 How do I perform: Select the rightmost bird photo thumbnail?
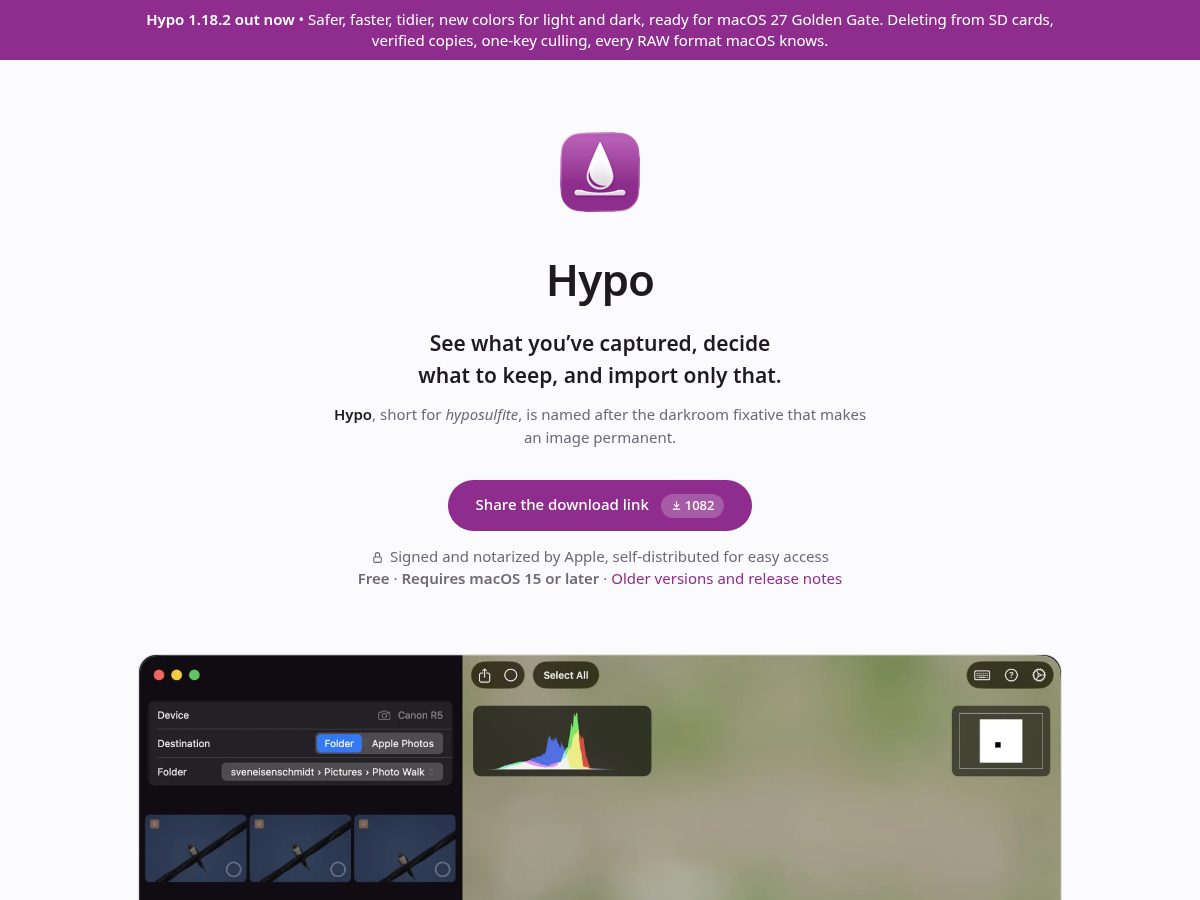tap(405, 848)
